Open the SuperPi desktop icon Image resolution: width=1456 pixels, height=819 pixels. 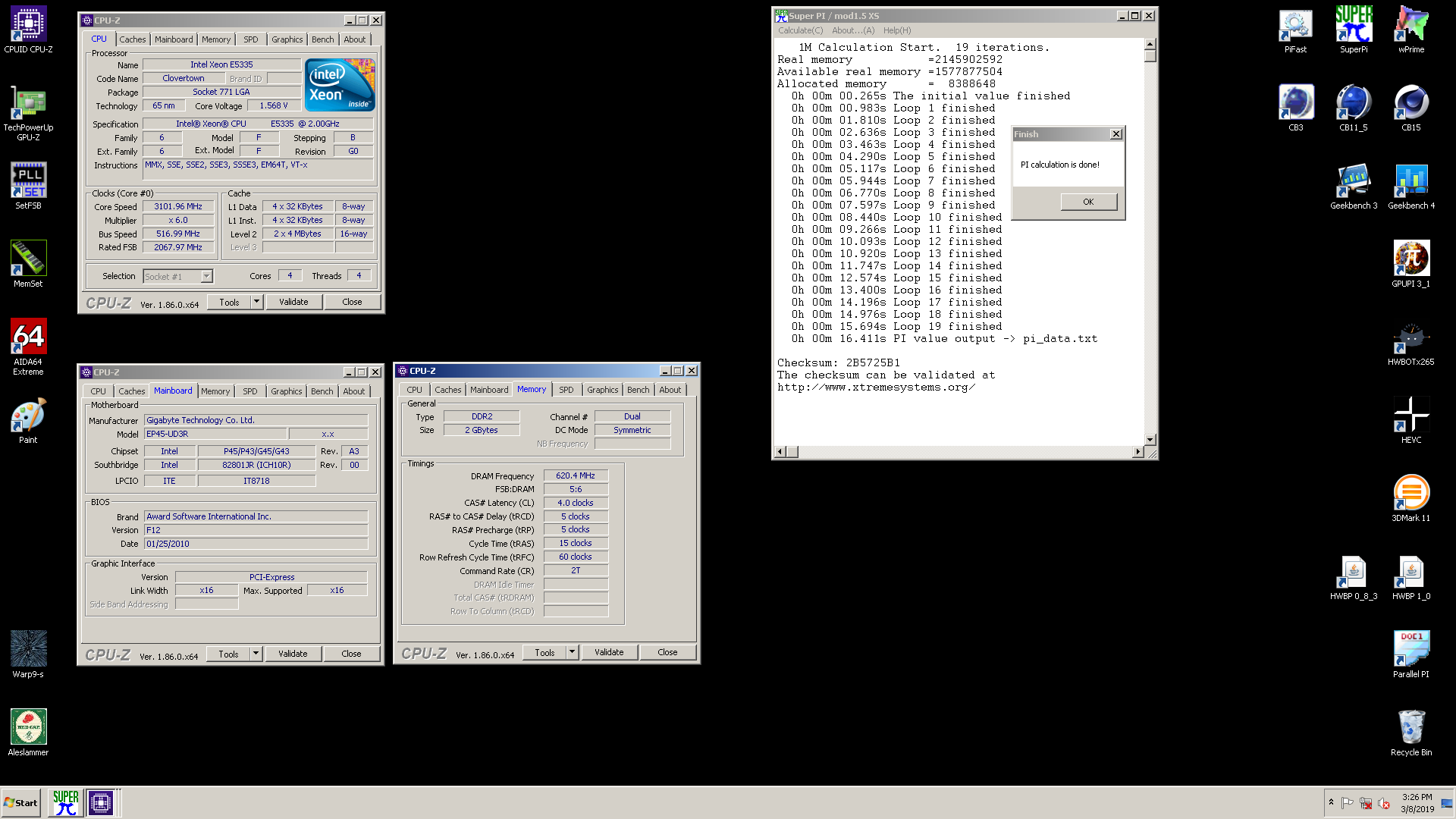pyautogui.click(x=1354, y=30)
